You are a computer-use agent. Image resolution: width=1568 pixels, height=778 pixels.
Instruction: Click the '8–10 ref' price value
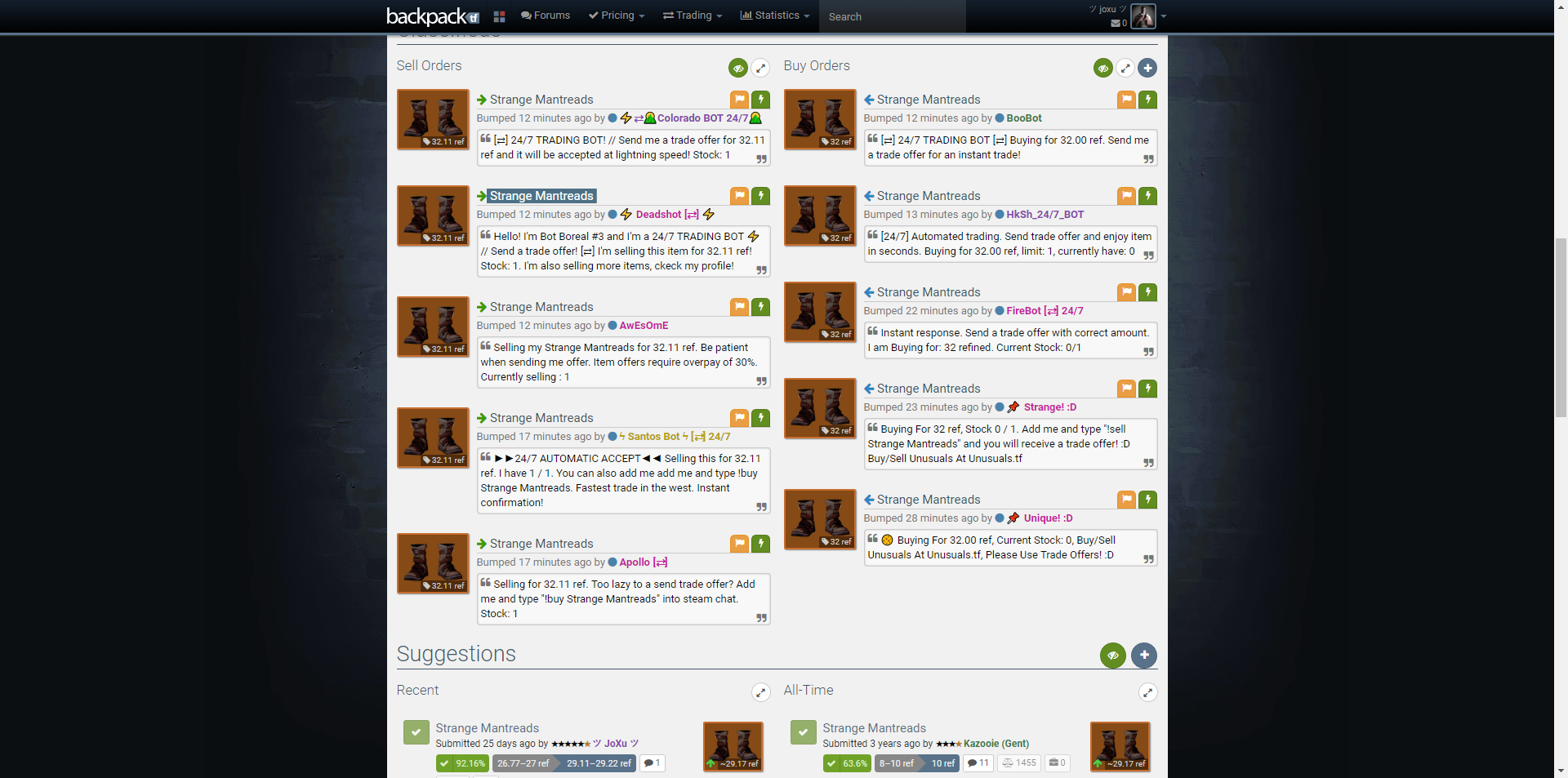coord(897,763)
